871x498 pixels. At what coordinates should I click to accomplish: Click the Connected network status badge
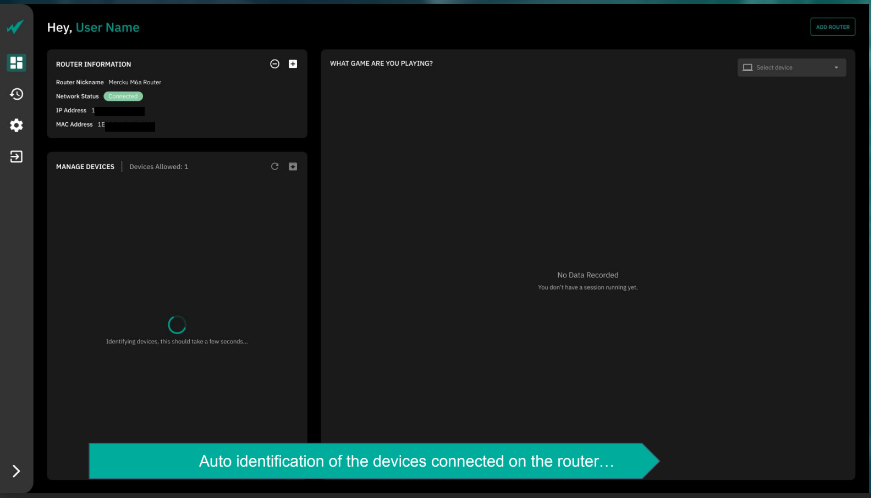[123, 96]
